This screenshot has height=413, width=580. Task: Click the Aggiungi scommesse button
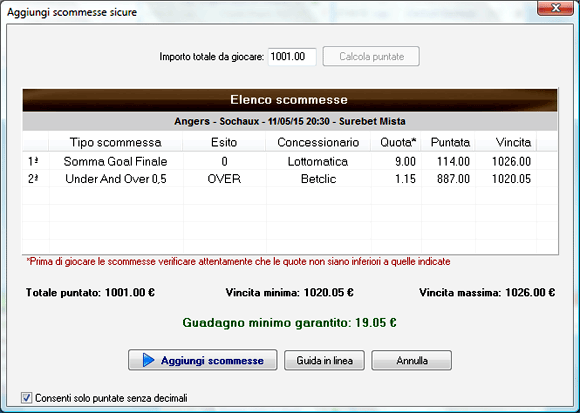click(203, 360)
